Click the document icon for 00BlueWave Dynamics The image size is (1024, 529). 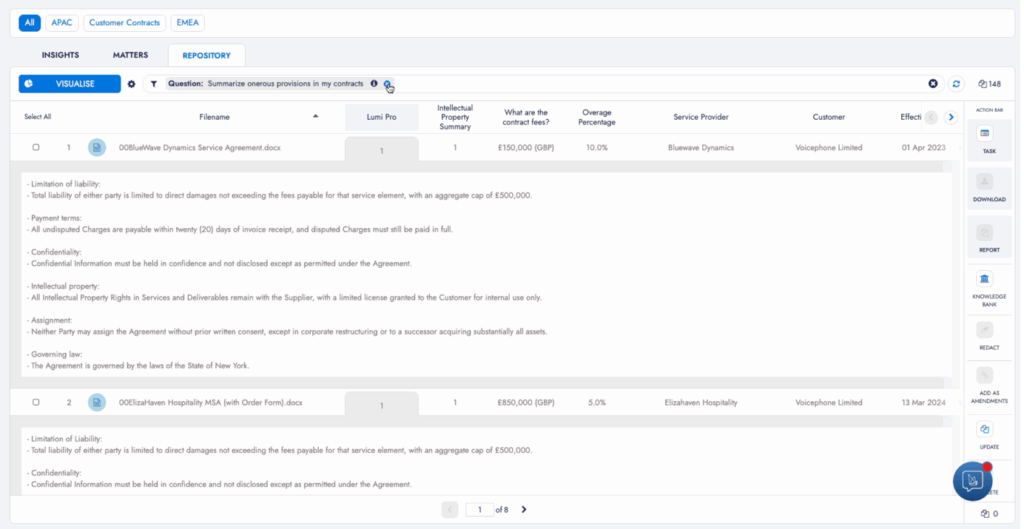tap(97, 148)
